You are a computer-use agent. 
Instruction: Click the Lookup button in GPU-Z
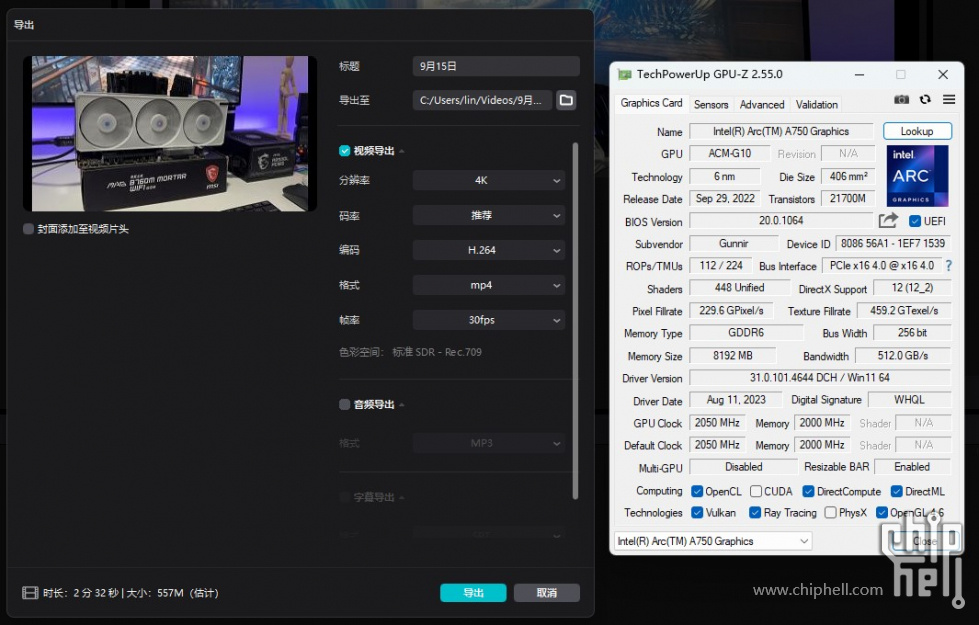pyautogui.click(x=917, y=131)
